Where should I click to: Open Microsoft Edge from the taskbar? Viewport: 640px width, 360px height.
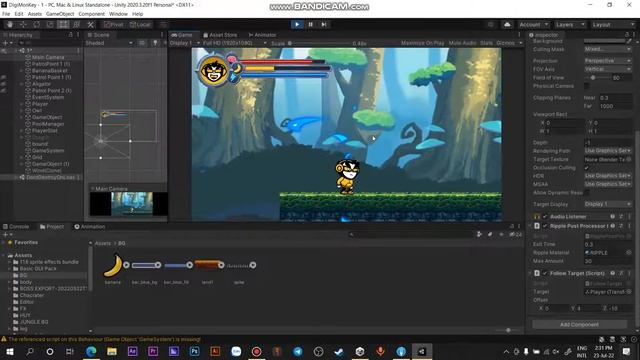[91, 351]
